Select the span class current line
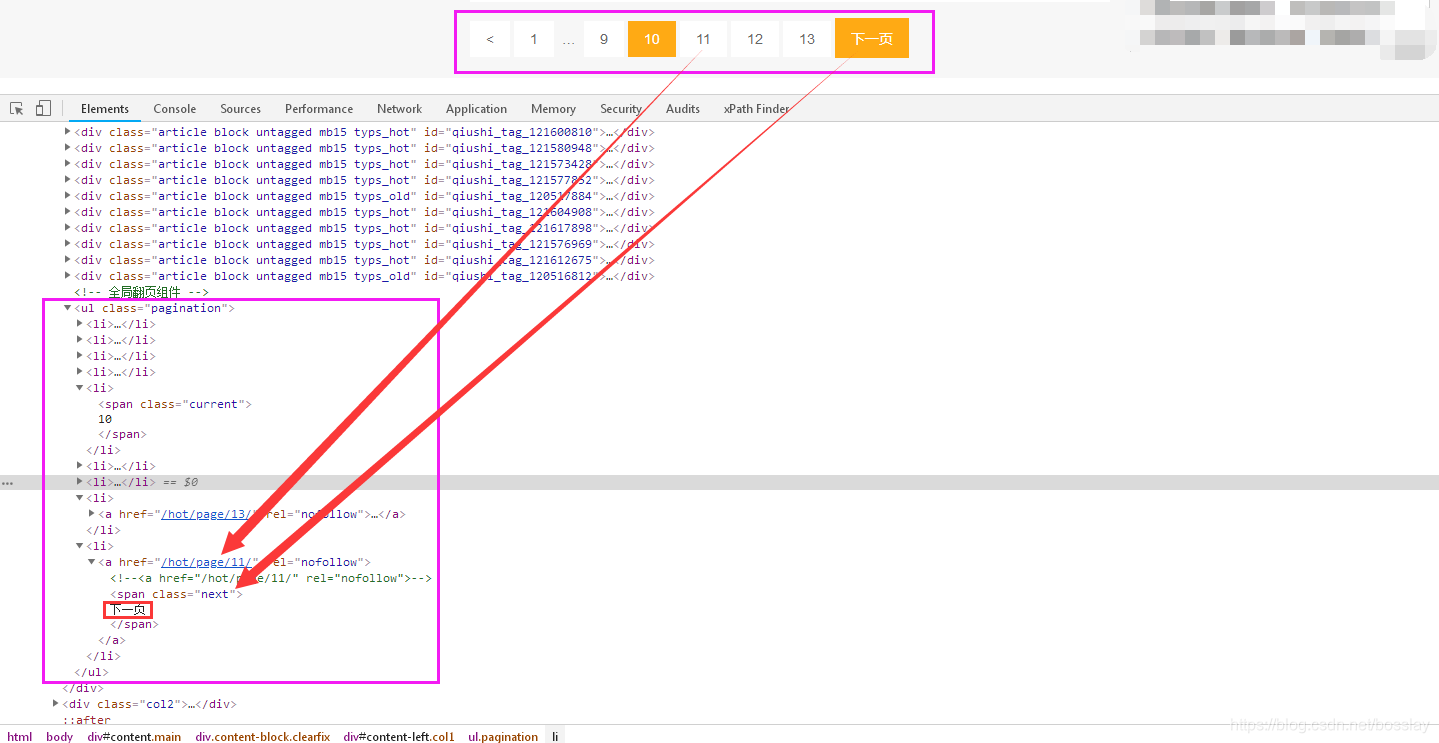1439x743 pixels. pos(175,404)
